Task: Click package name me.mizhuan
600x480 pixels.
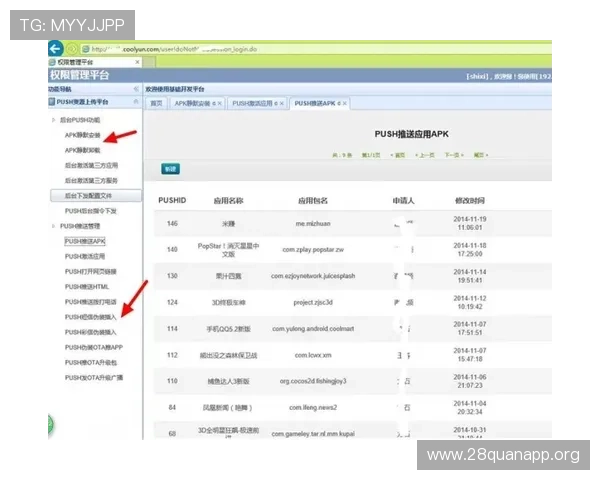Action: coord(313,224)
